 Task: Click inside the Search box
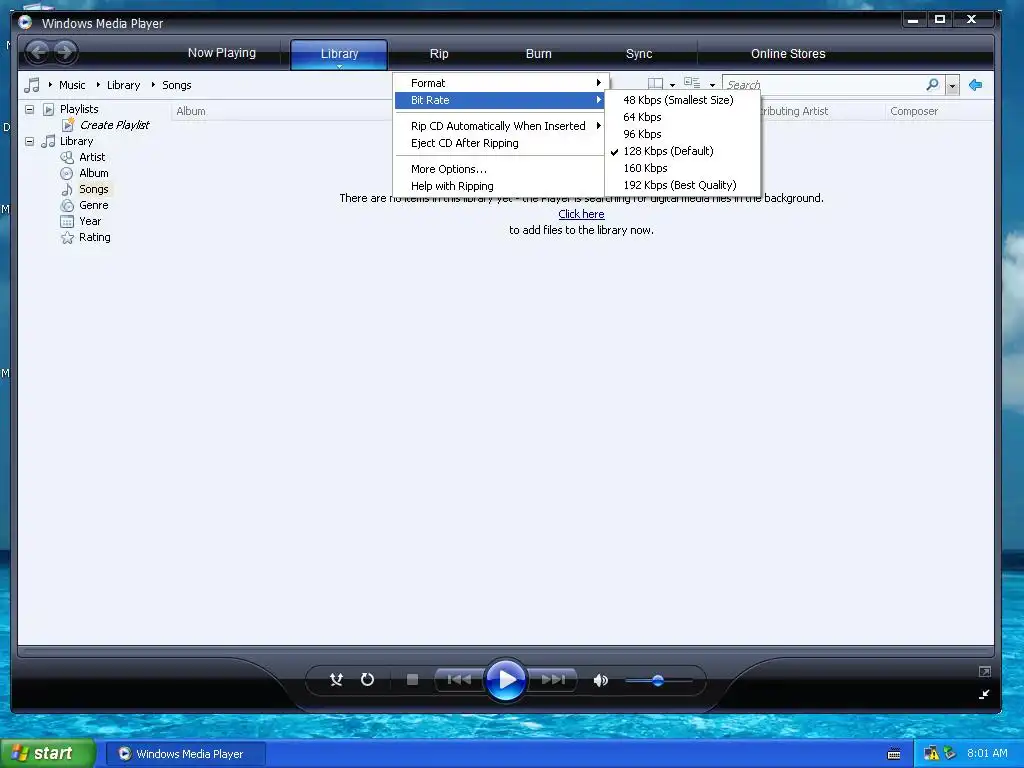[x=824, y=85]
